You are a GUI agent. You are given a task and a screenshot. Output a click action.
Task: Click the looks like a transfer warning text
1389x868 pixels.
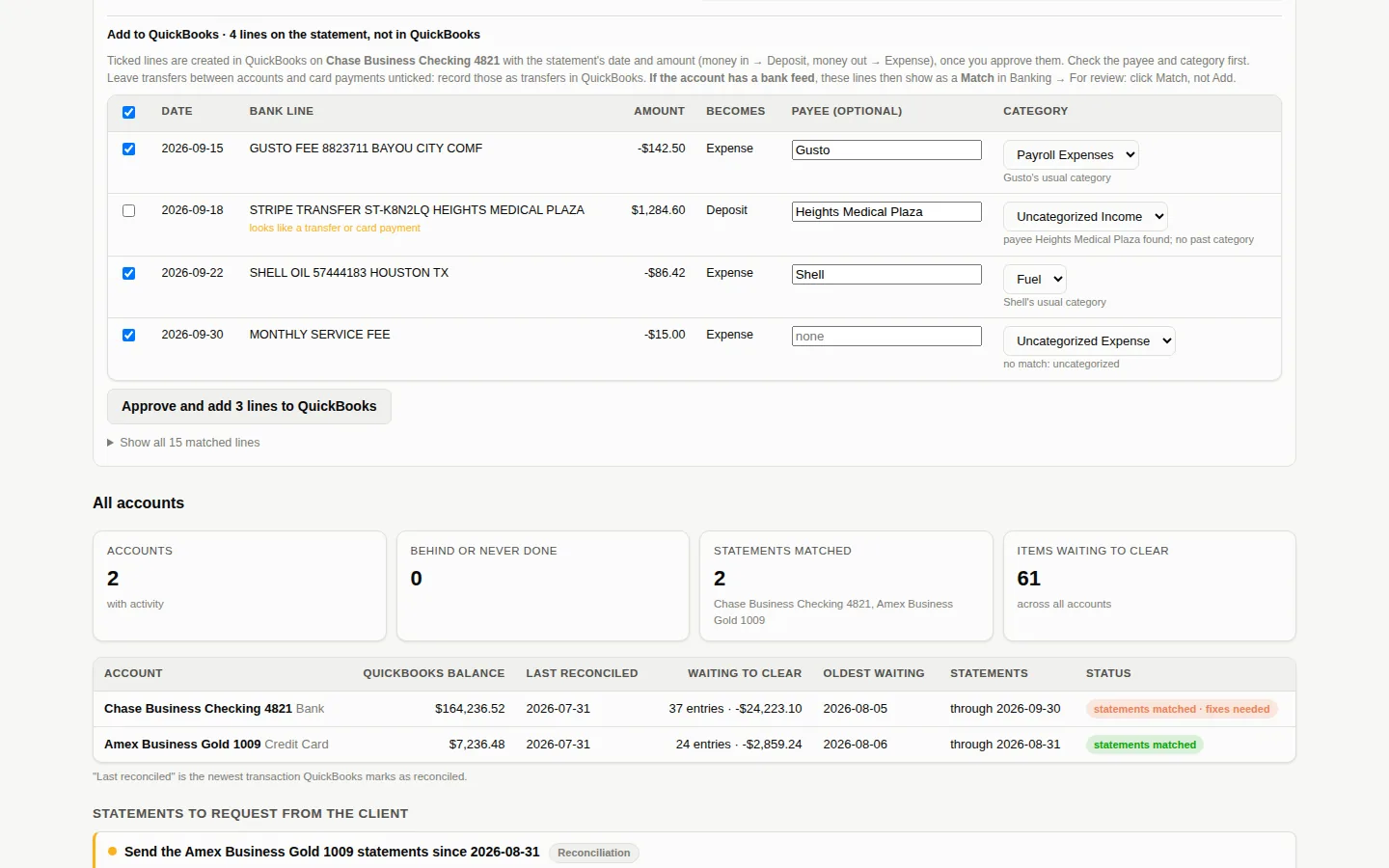335,229
